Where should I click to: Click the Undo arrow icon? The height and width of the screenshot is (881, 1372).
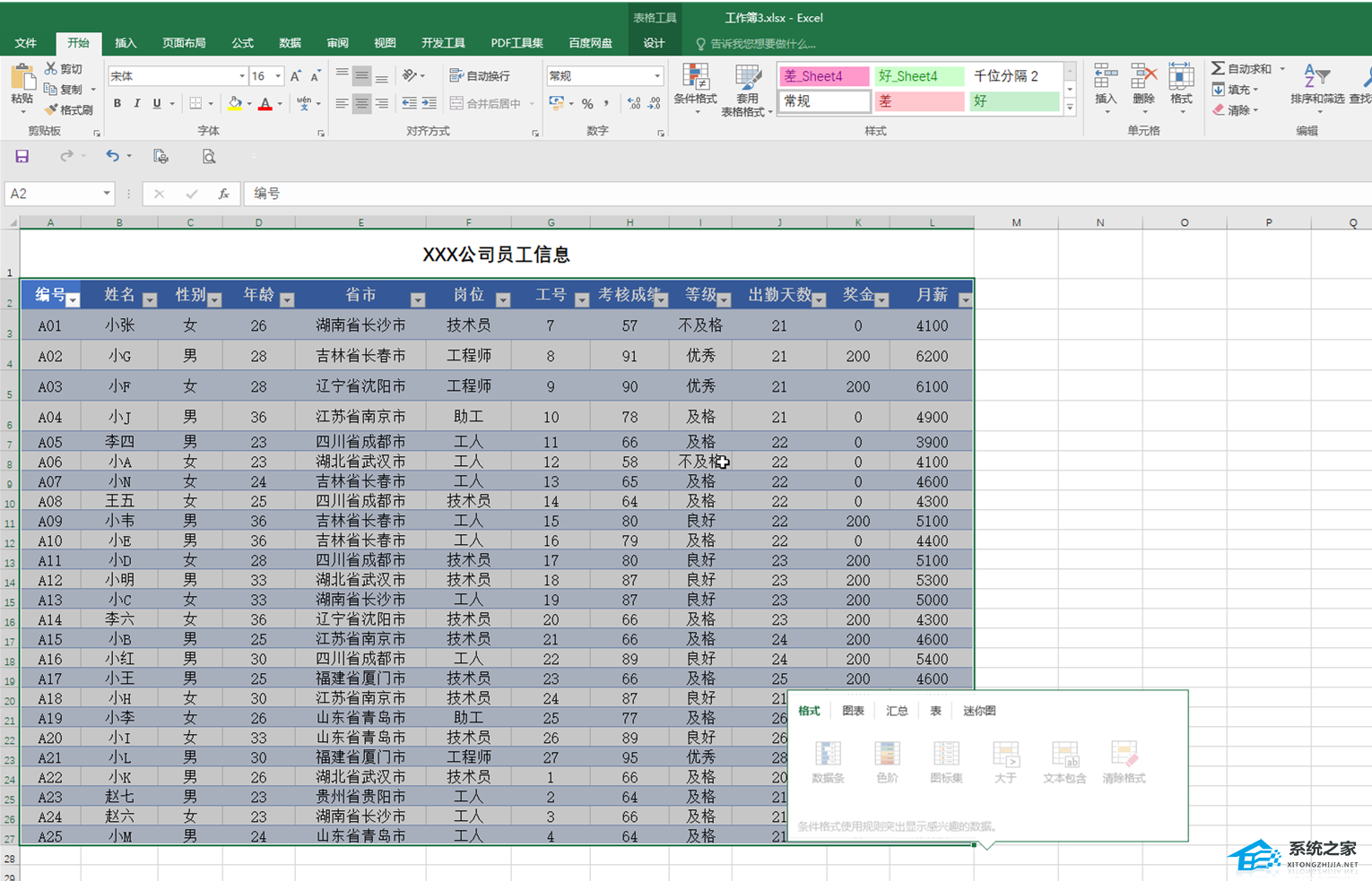[x=112, y=156]
